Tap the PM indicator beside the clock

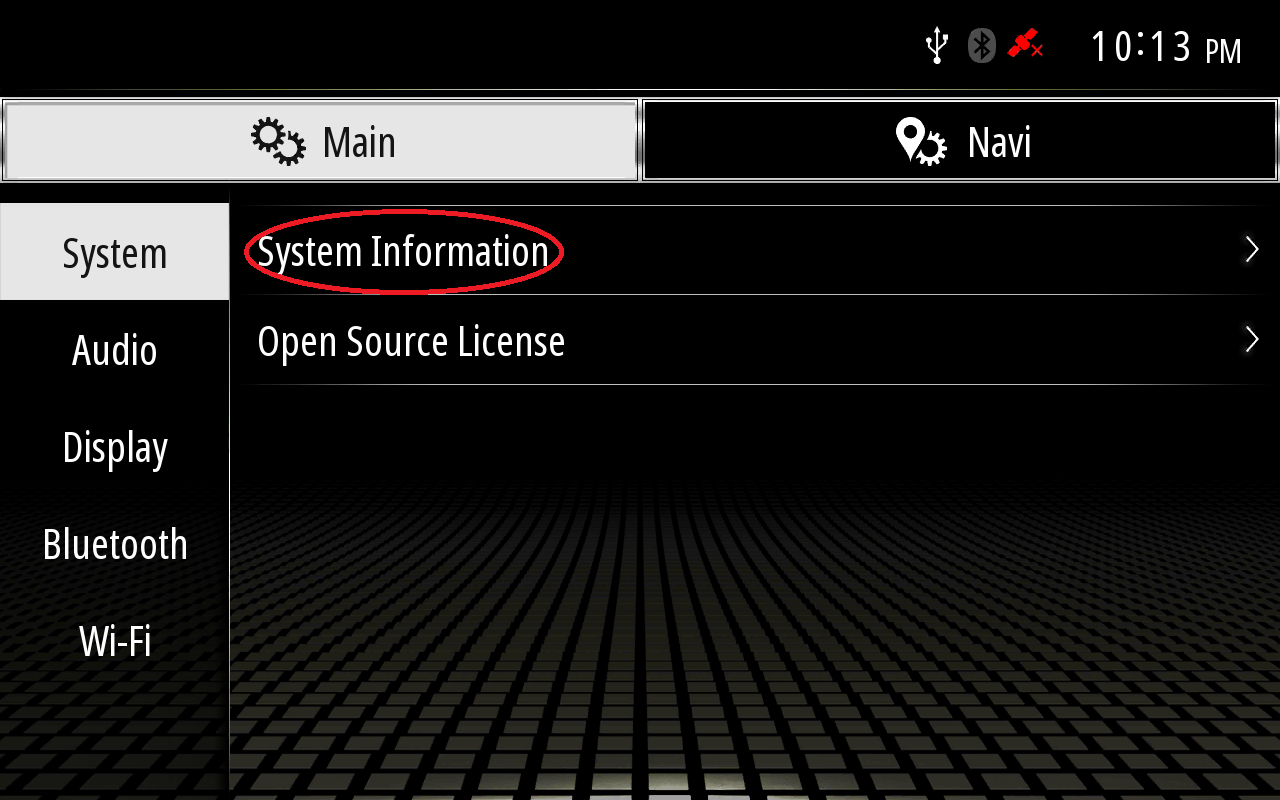[1223, 51]
